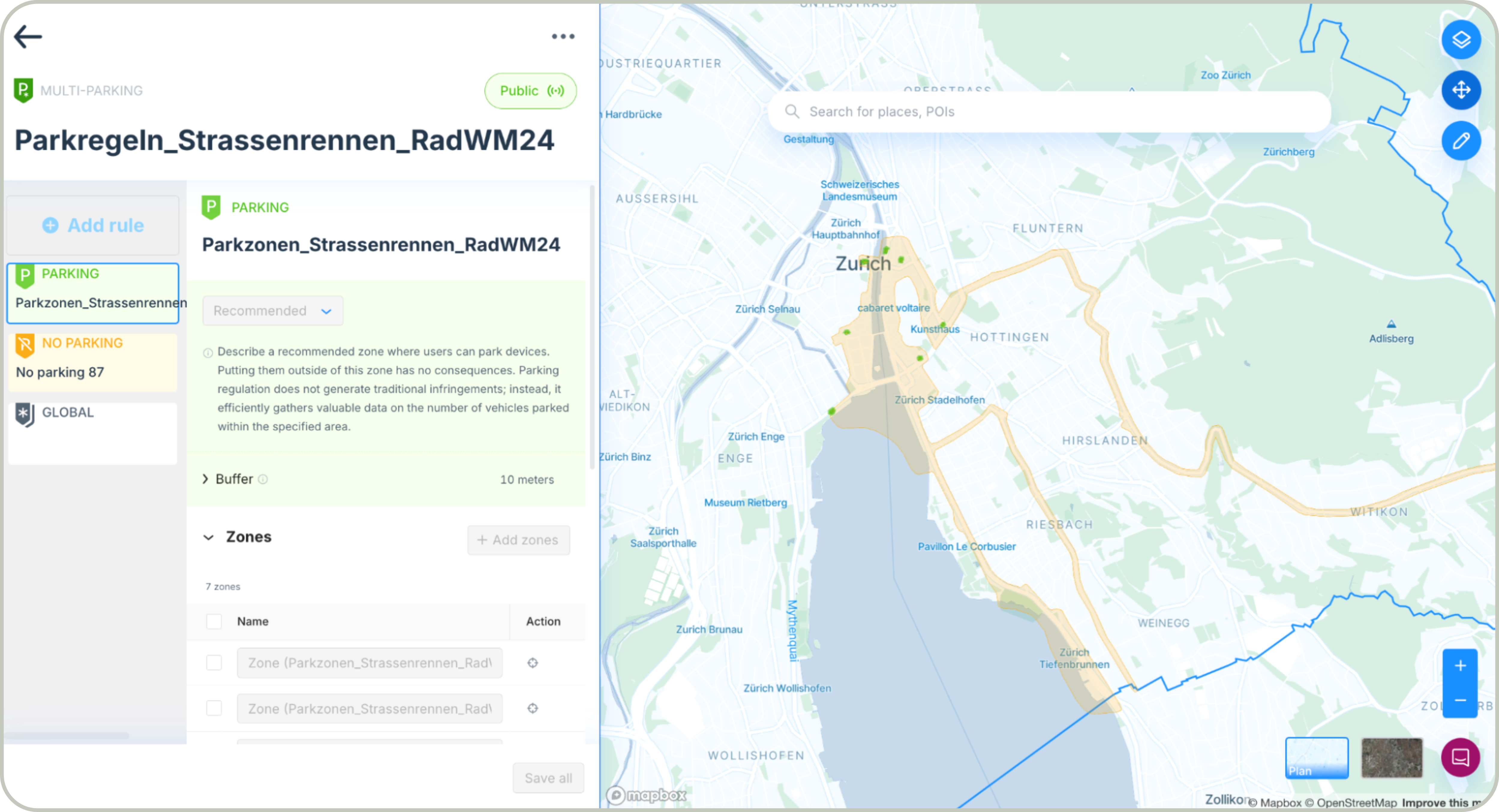Open the three-dot more options menu

pyautogui.click(x=563, y=37)
